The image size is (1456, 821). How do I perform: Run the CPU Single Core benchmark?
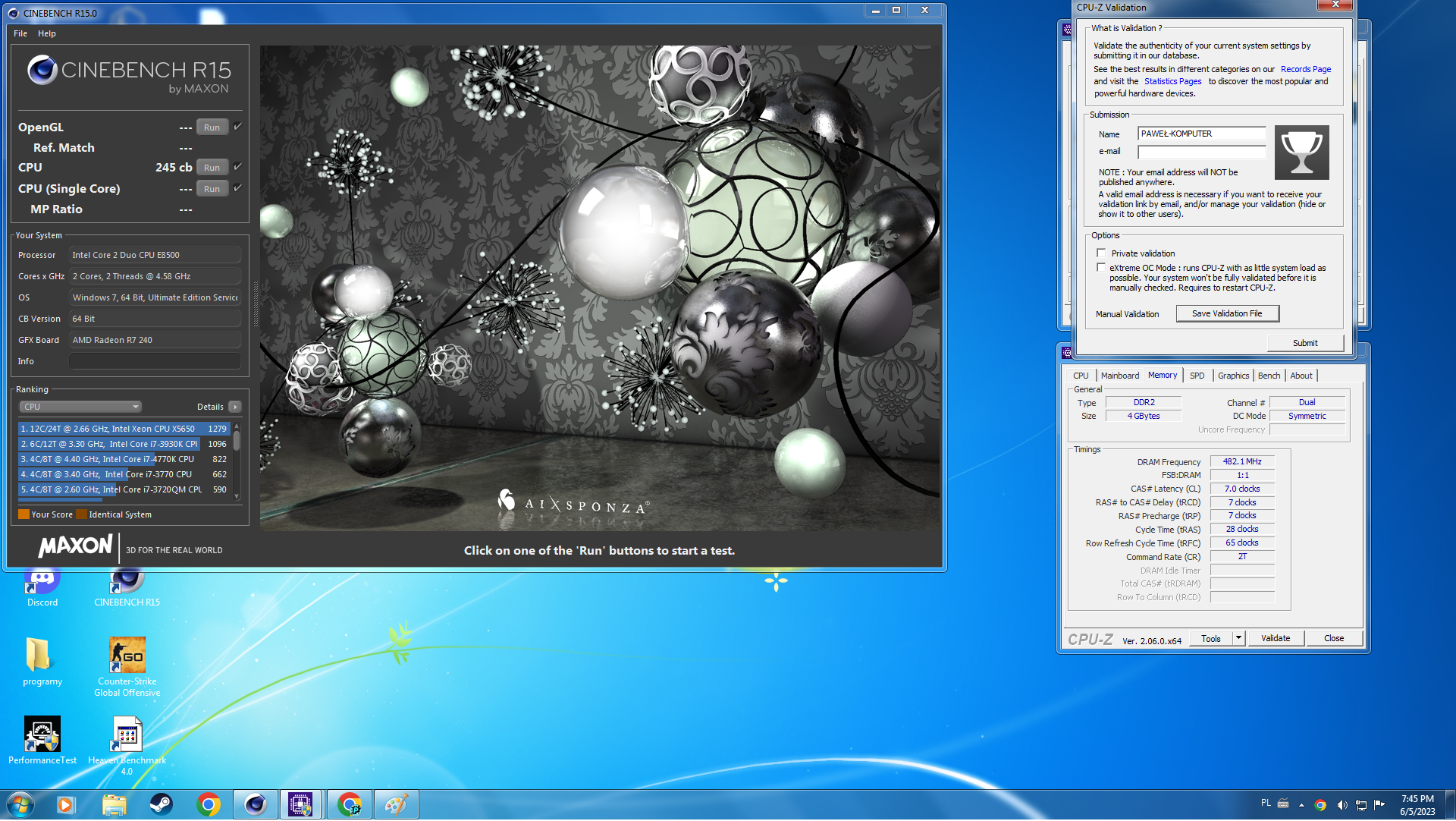point(212,189)
